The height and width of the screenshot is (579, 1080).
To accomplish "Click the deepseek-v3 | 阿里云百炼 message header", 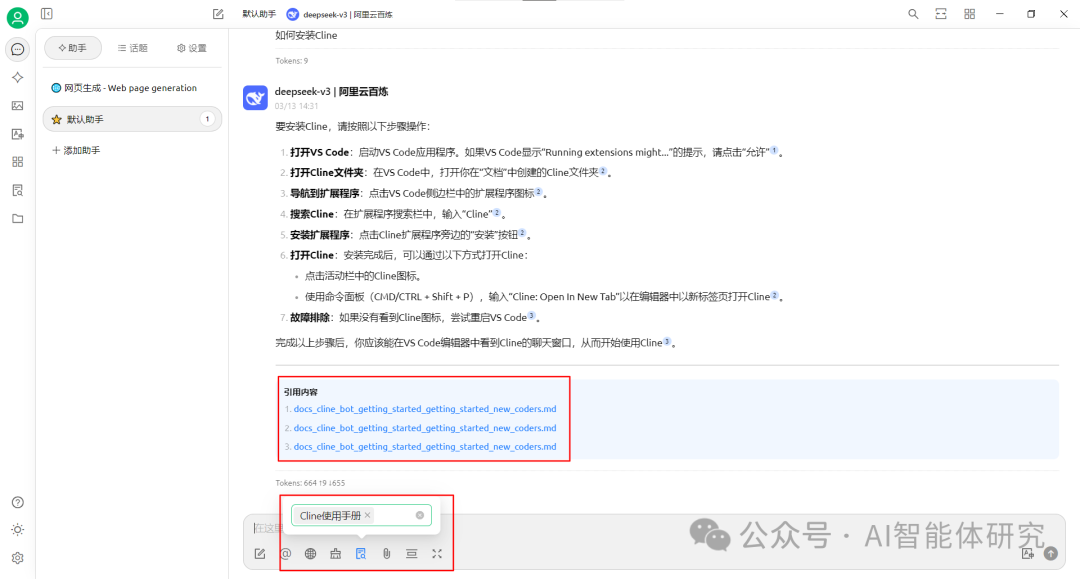I will click(x=331, y=92).
